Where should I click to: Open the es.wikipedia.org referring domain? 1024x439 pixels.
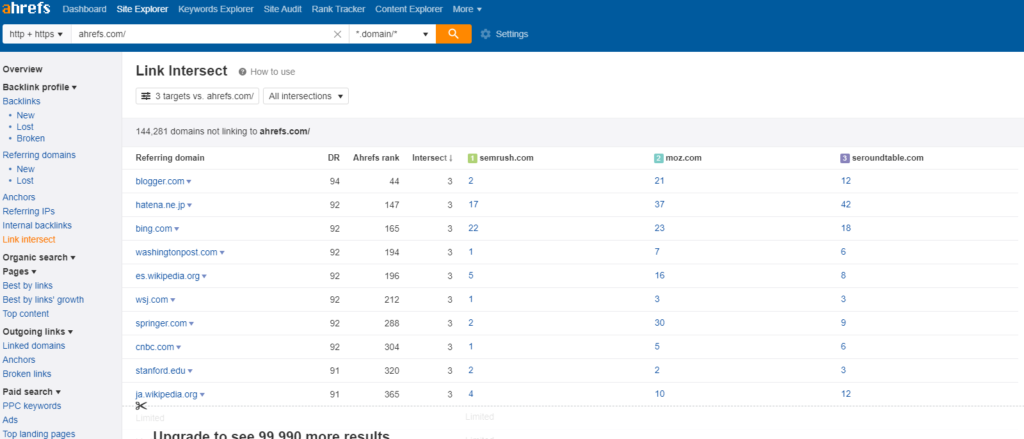(168, 276)
